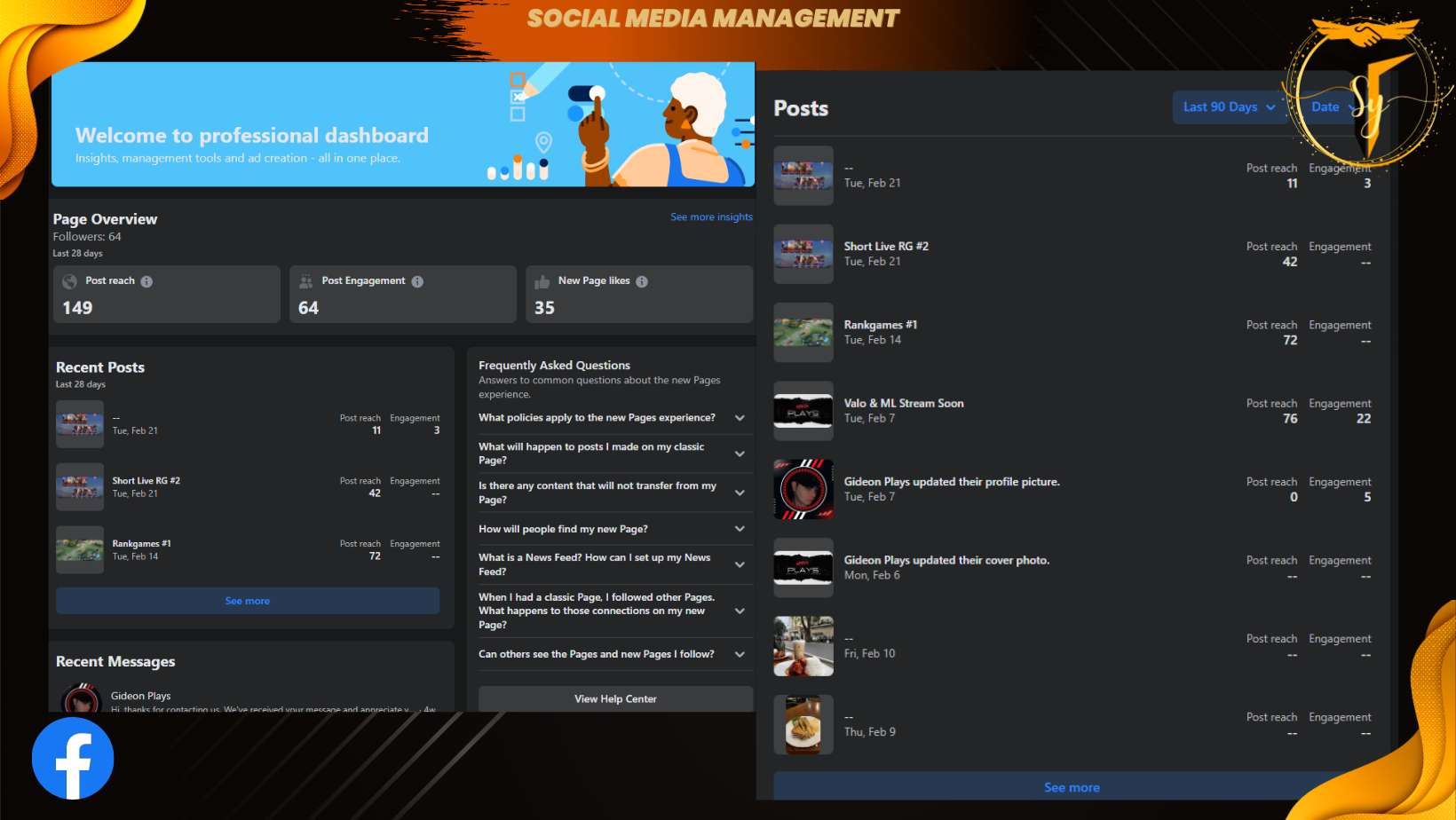The height and width of the screenshot is (820, 1456).
Task: Click See more under Recent Posts
Action: pos(248,601)
